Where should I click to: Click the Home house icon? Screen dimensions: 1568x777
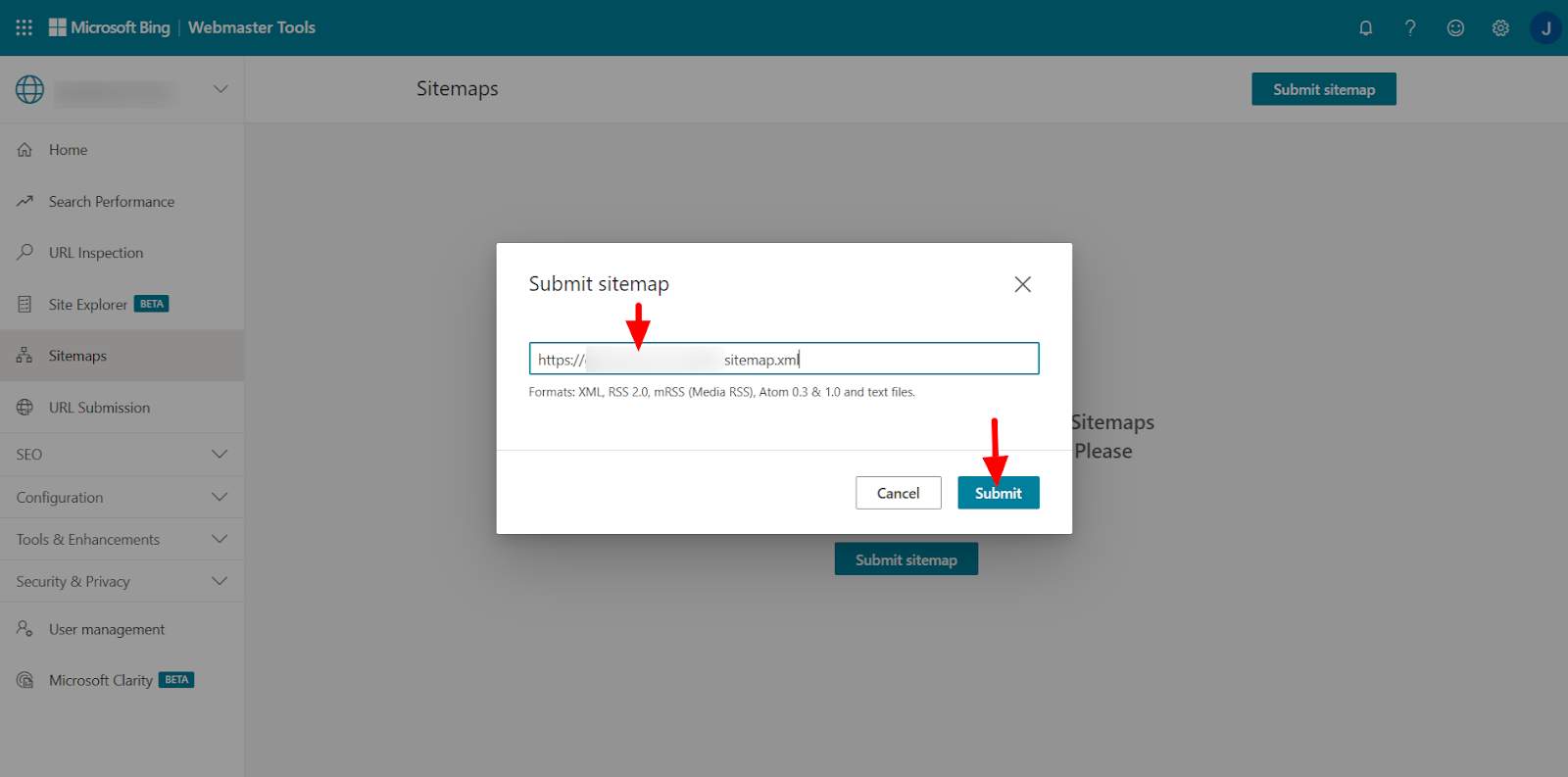24,150
